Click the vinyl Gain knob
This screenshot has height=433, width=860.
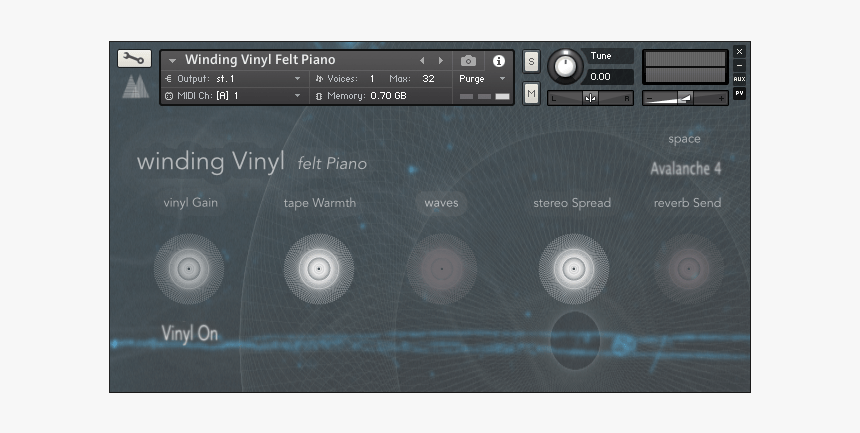tap(189, 269)
